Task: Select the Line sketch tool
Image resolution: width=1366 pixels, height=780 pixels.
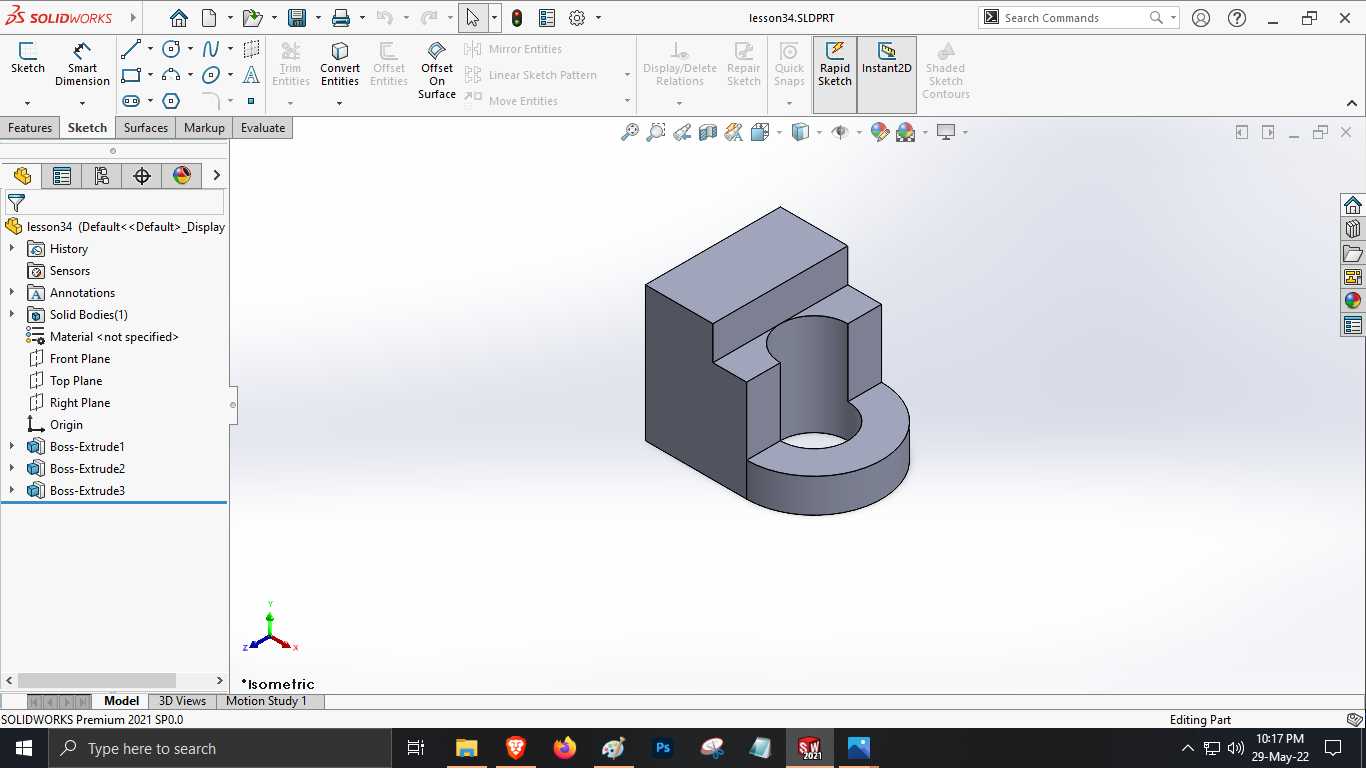Action: coord(130,49)
